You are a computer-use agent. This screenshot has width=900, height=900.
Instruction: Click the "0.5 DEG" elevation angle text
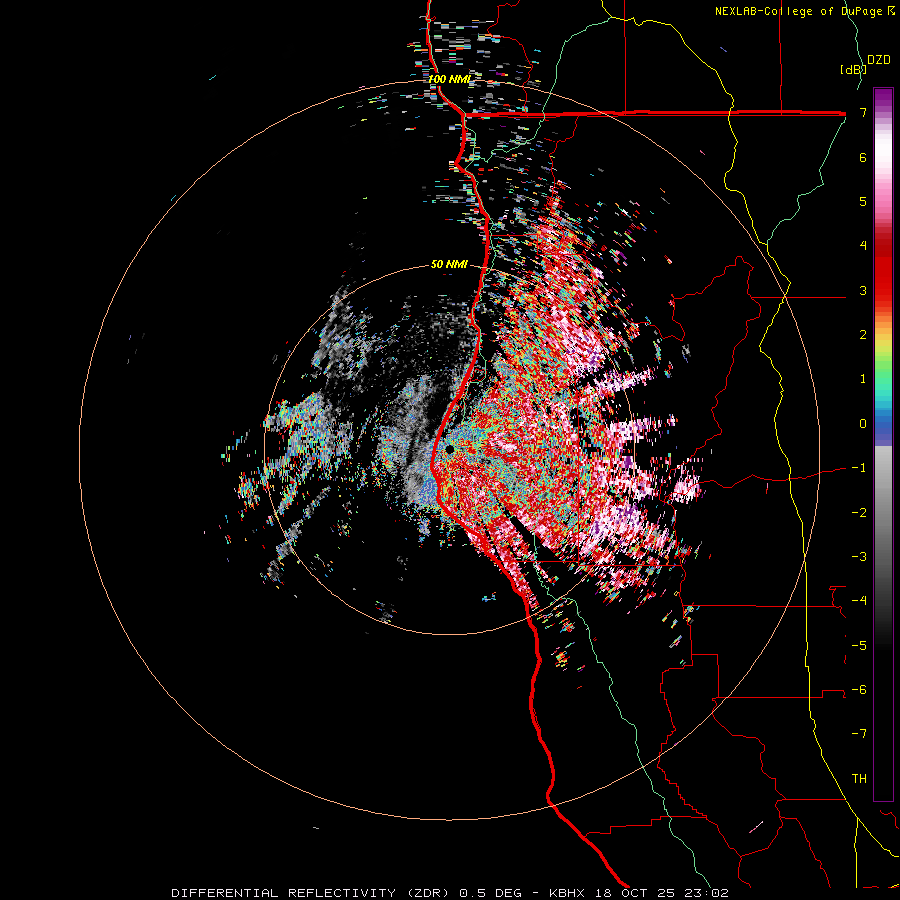pyautogui.click(x=490, y=893)
